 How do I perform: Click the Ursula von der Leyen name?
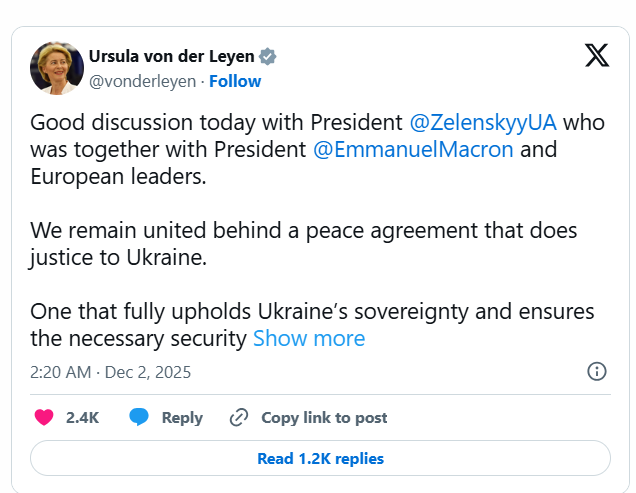172,56
